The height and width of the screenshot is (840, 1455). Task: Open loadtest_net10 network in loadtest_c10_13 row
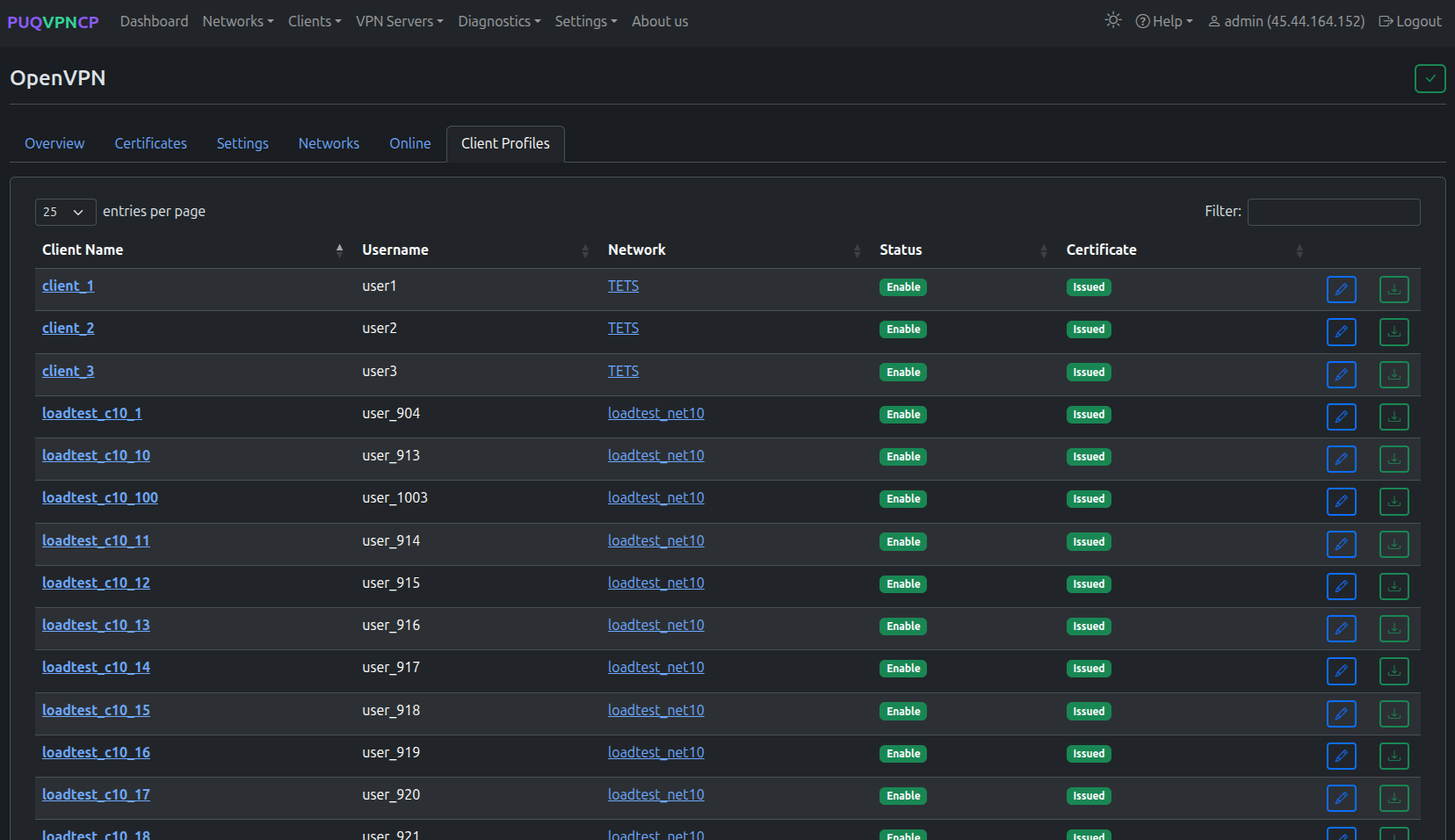(656, 625)
